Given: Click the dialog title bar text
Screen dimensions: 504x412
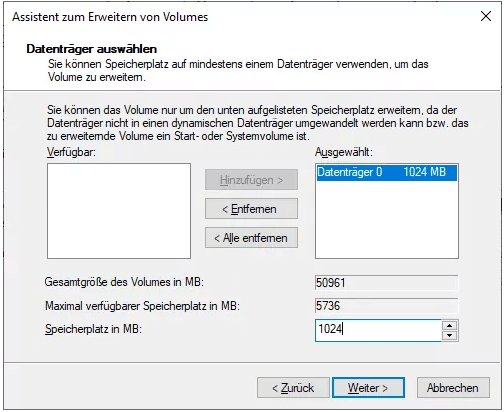Looking at the screenshot, I should 110,17.
